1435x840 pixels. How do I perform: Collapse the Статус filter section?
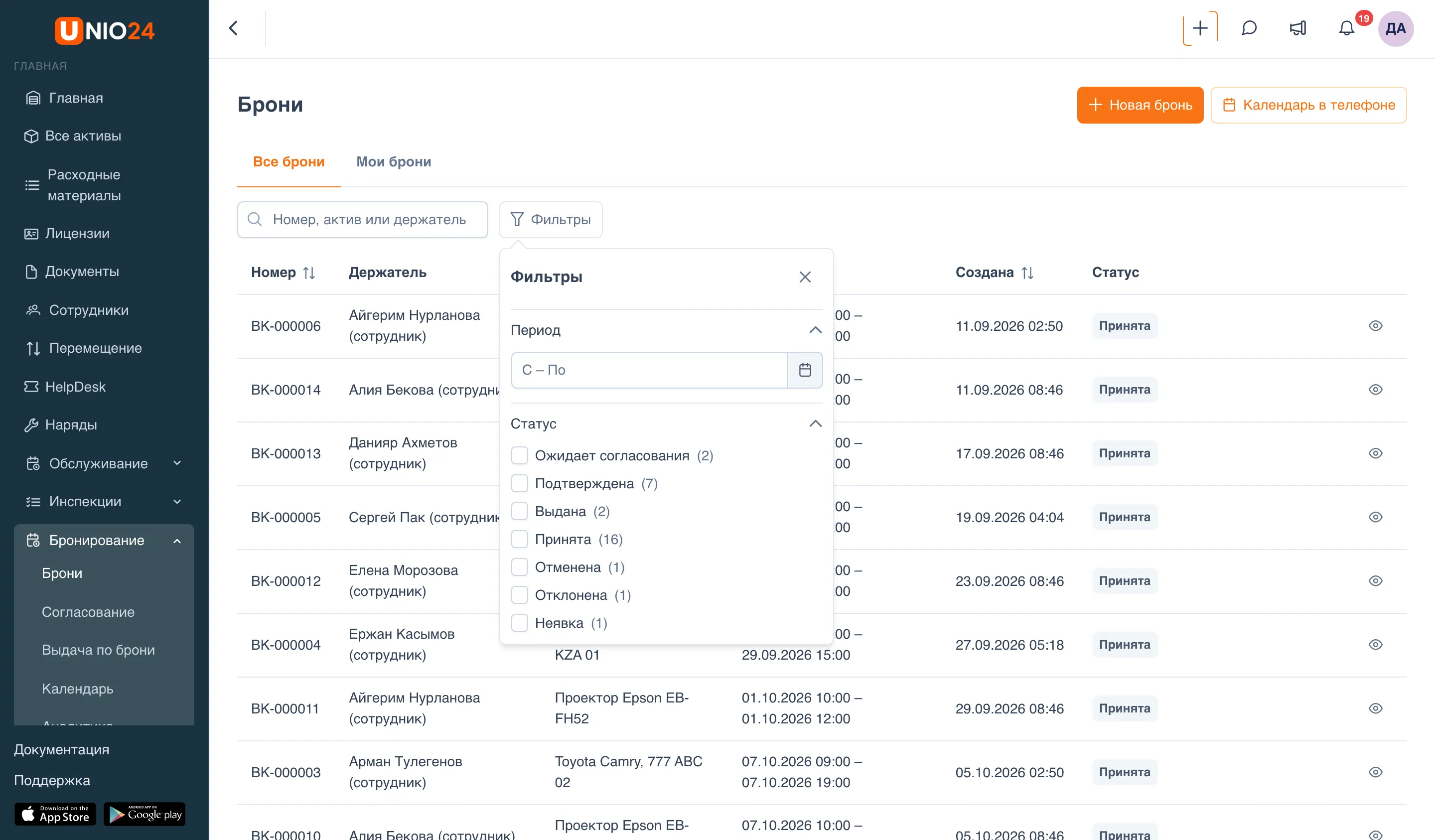click(x=816, y=423)
